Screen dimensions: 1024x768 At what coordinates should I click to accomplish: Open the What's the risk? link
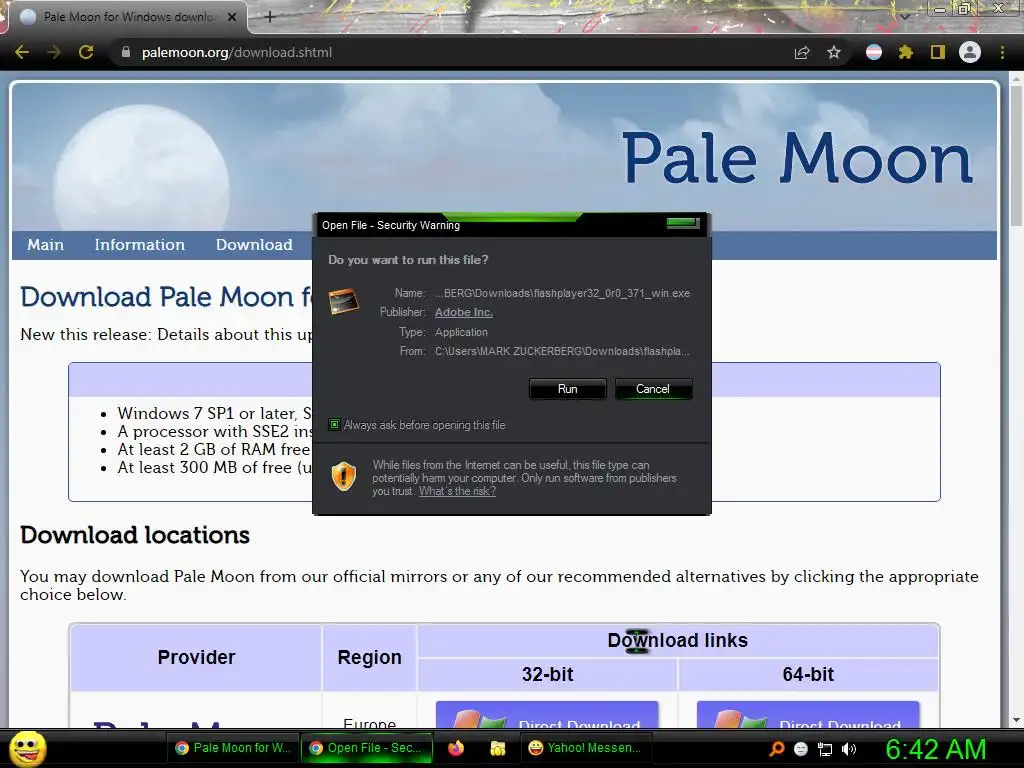(x=457, y=491)
